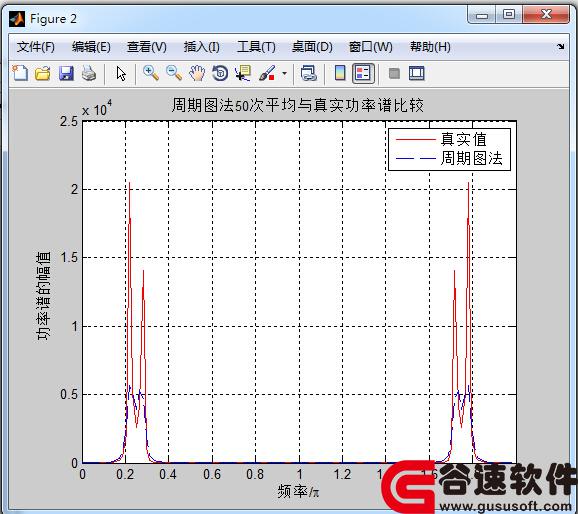Select the Edit Plot arrow tool
578x514 pixels.
(x=121, y=73)
